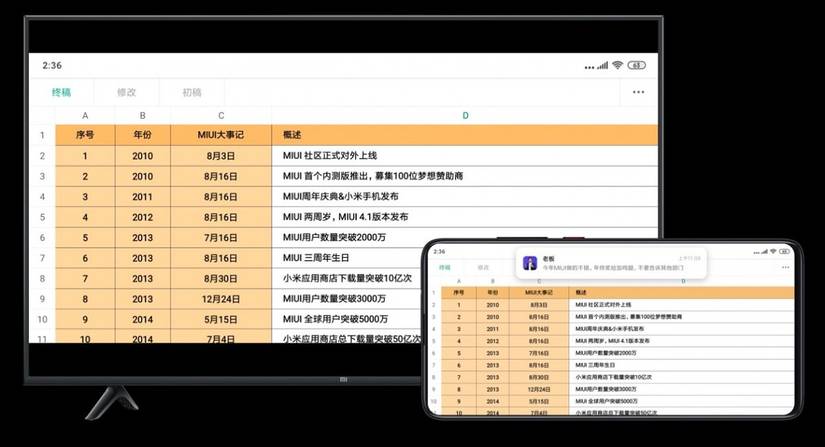The width and height of the screenshot is (825, 447).
Task: Select the 2012 year cell on the TV
Action: (x=143, y=217)
